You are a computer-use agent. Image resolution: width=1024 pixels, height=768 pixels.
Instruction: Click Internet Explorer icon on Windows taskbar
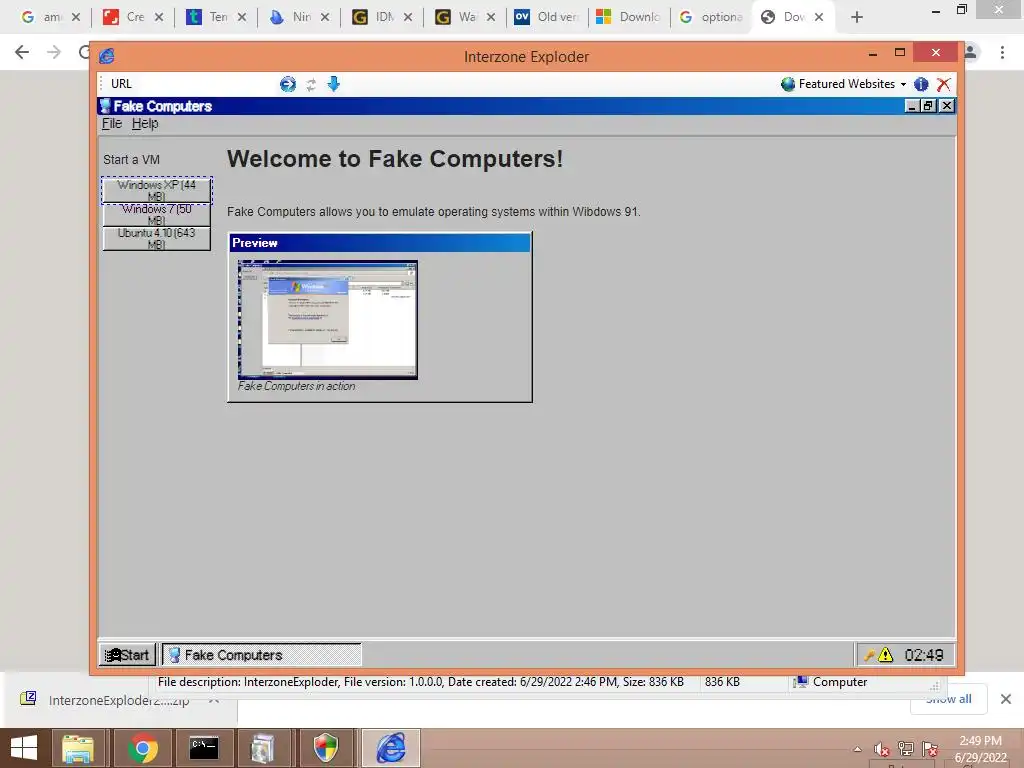[391, 748]
